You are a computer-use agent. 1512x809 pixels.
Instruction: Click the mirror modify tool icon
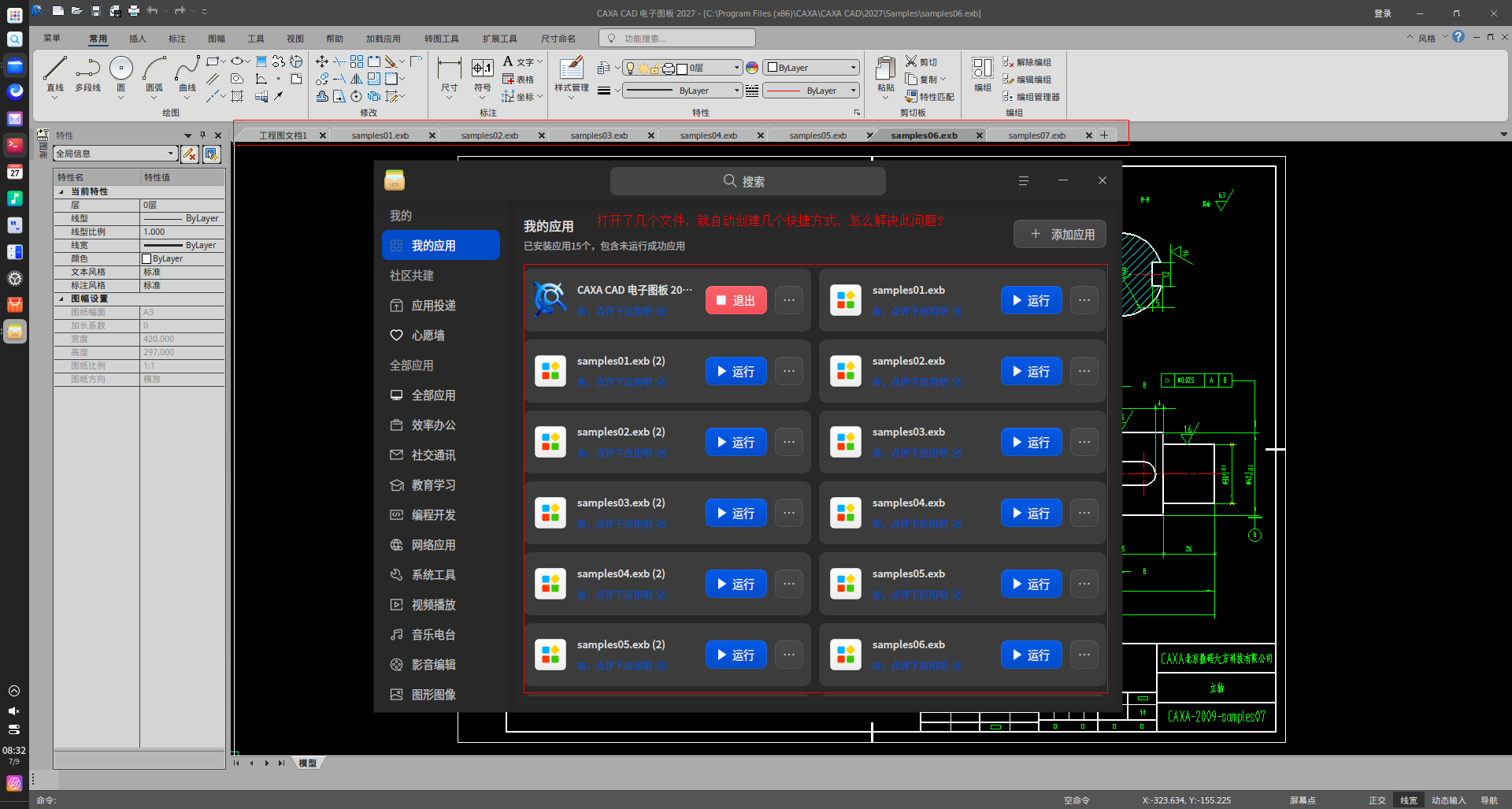[x=357, y=79]
